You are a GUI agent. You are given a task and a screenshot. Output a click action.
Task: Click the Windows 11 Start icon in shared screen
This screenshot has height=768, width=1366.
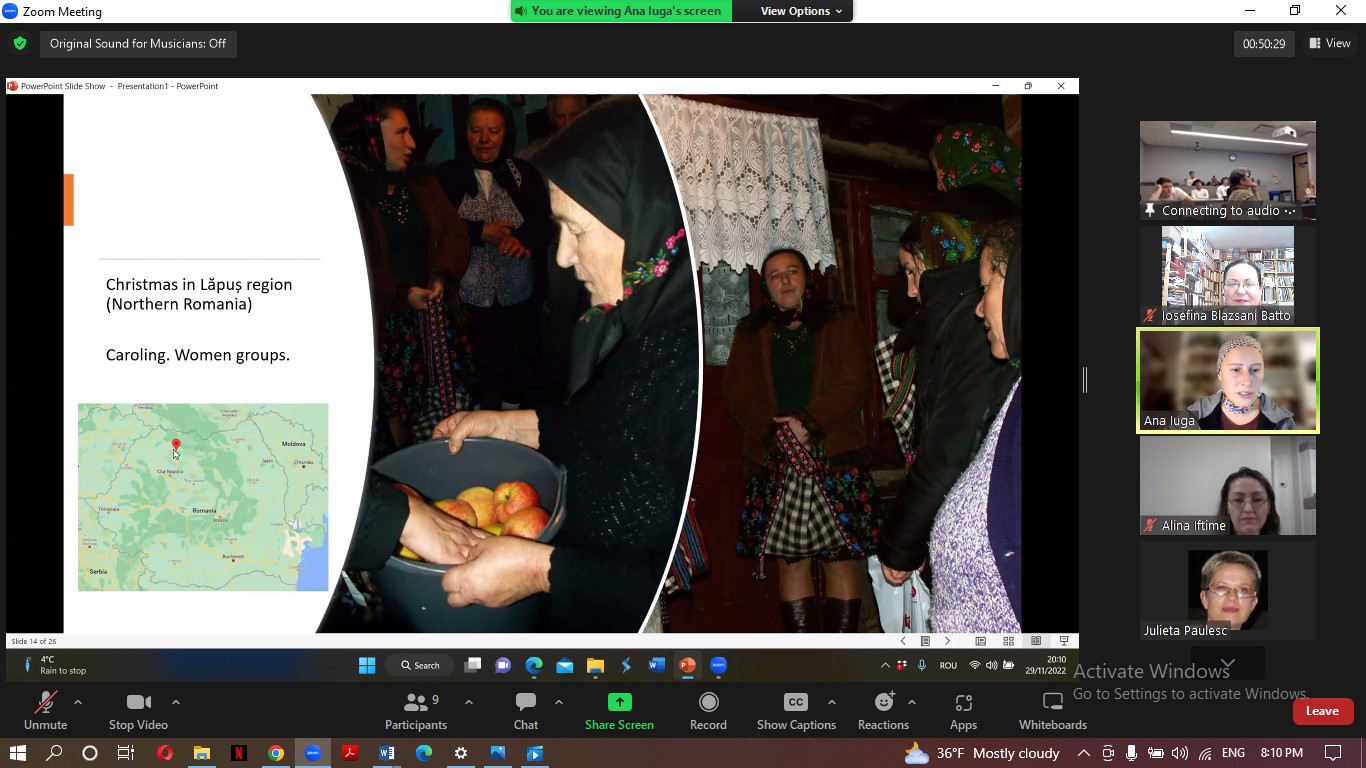(x=367, y=665)
